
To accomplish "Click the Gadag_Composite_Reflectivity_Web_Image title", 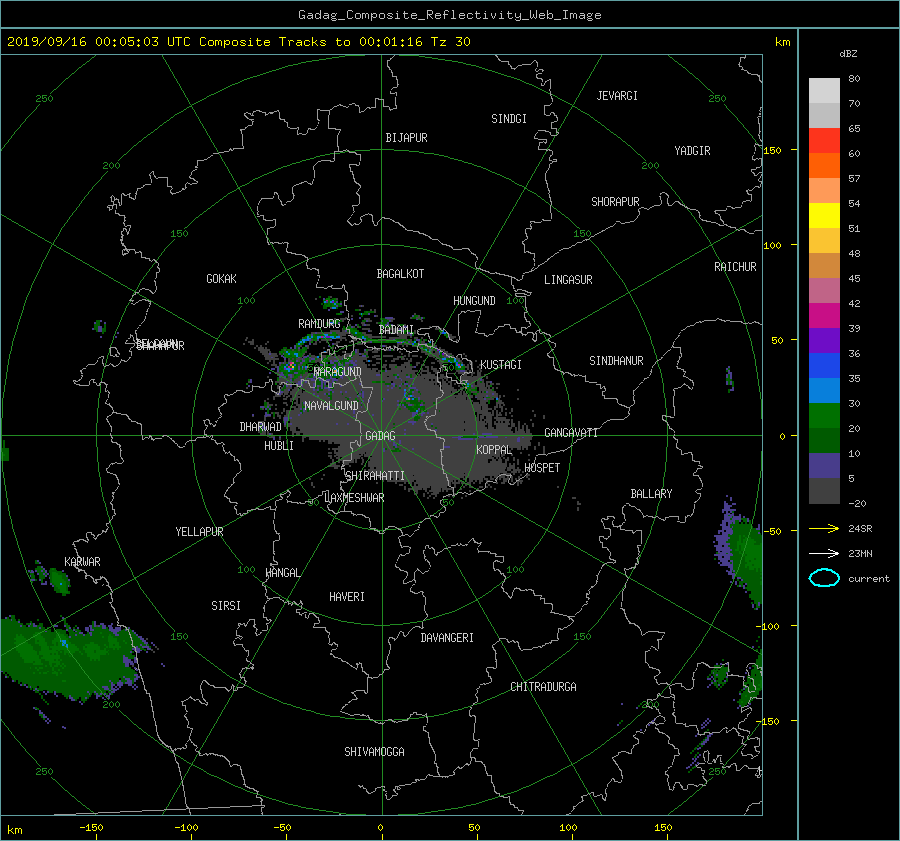I will 449,15.
